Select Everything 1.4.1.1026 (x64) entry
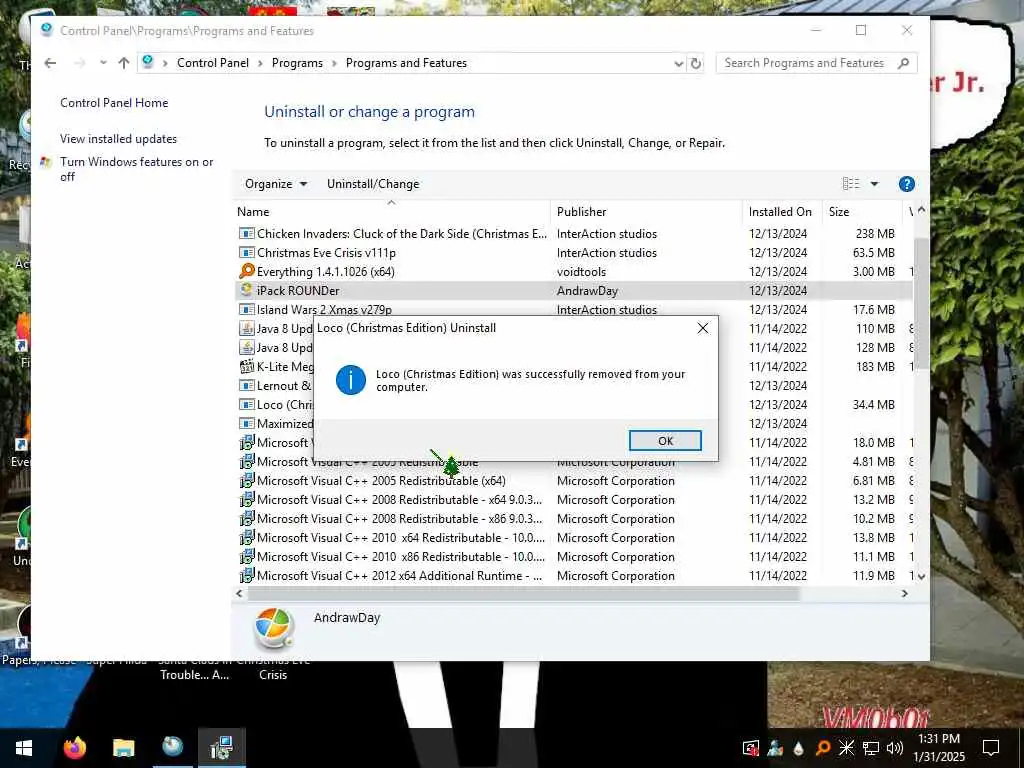Image resolution: width=1024 pixels, height=768 pixels. point(325,272)
